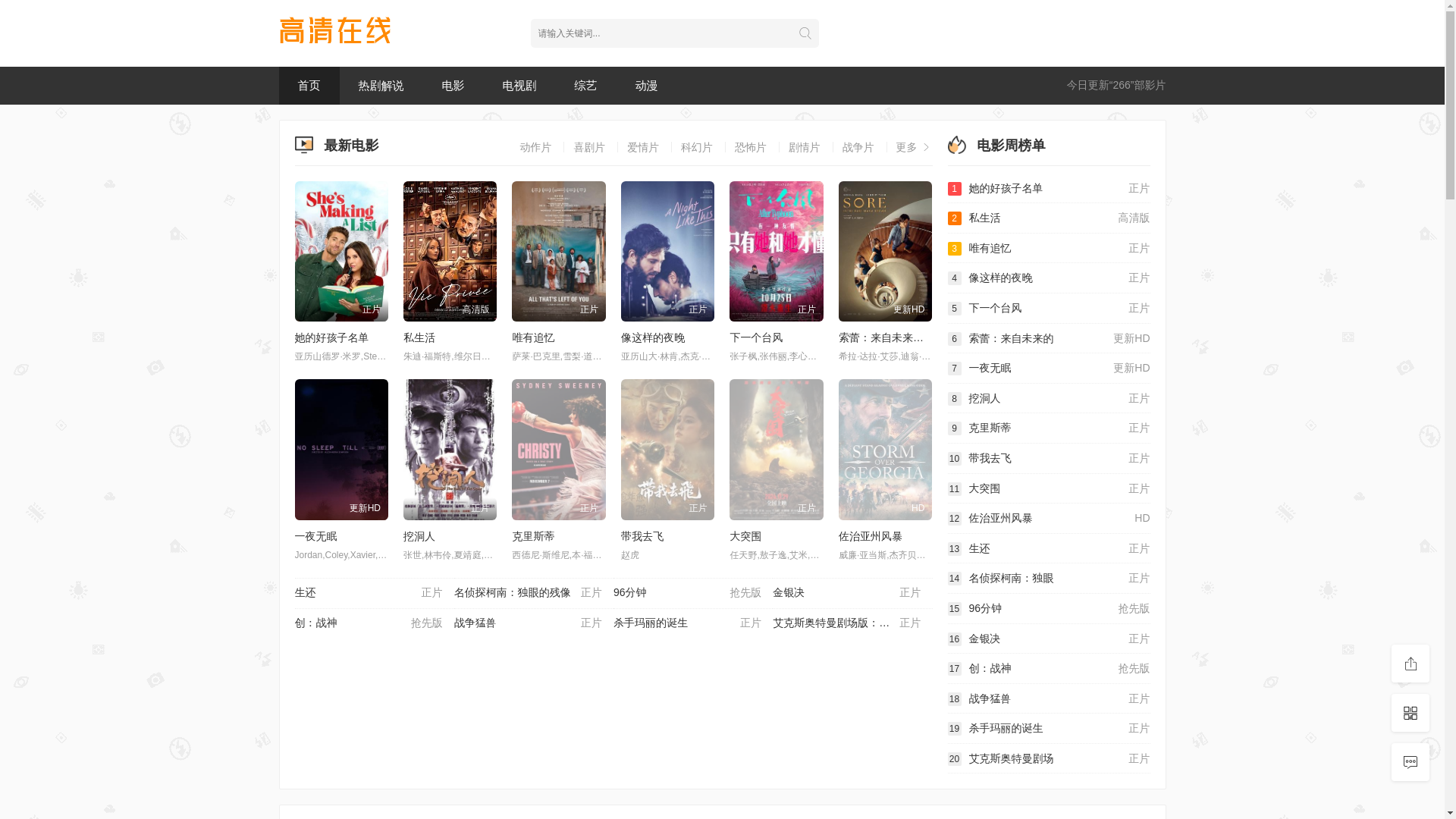
Task: Open Storm Over Georgia poster
Action: point(885,450)
